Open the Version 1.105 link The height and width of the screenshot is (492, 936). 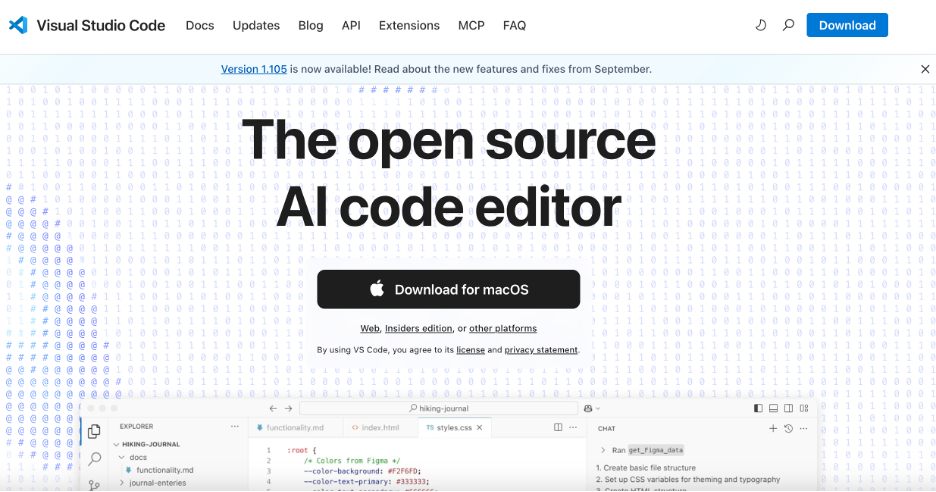(254, 69)
